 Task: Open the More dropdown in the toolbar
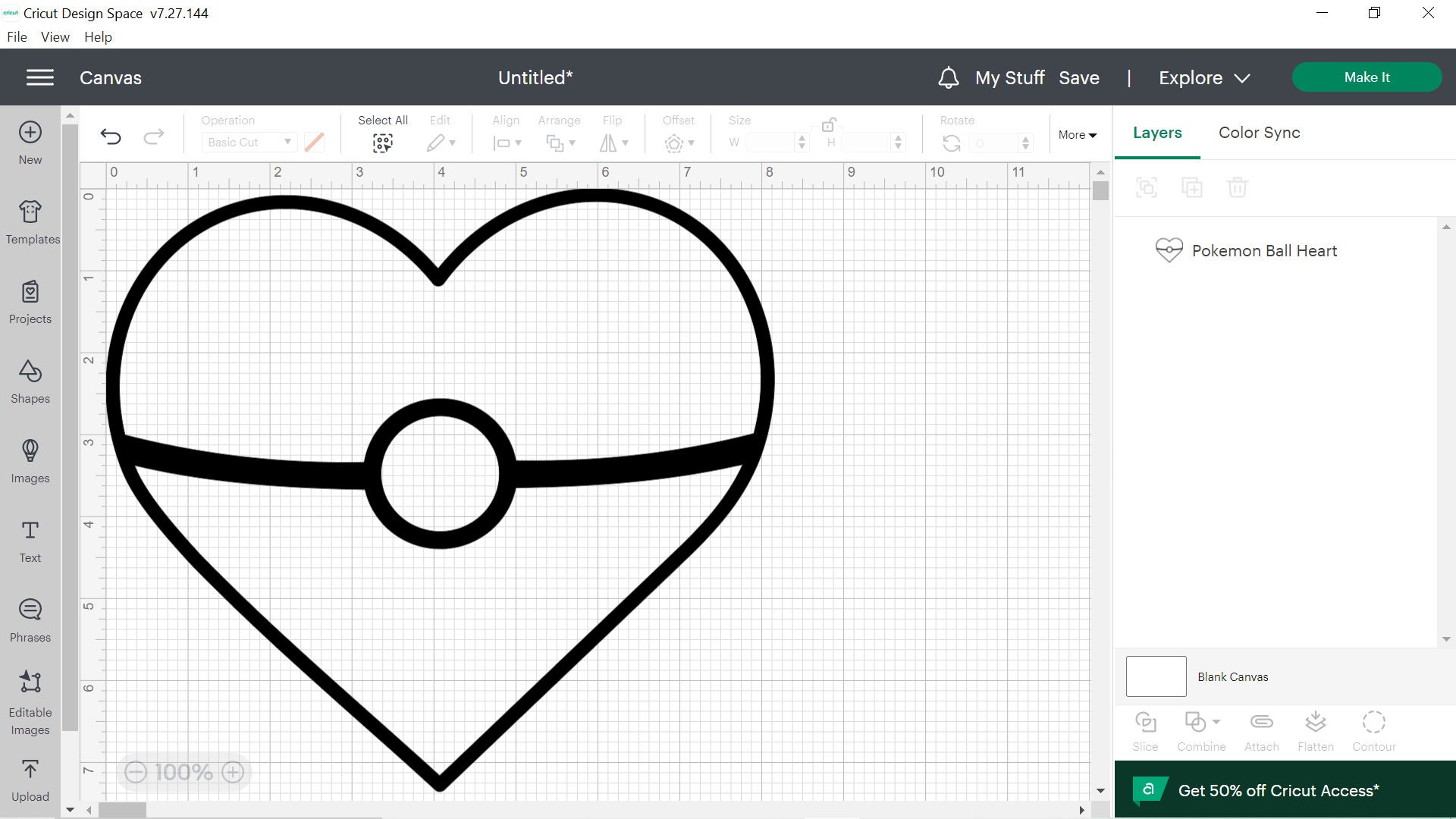1077,134
